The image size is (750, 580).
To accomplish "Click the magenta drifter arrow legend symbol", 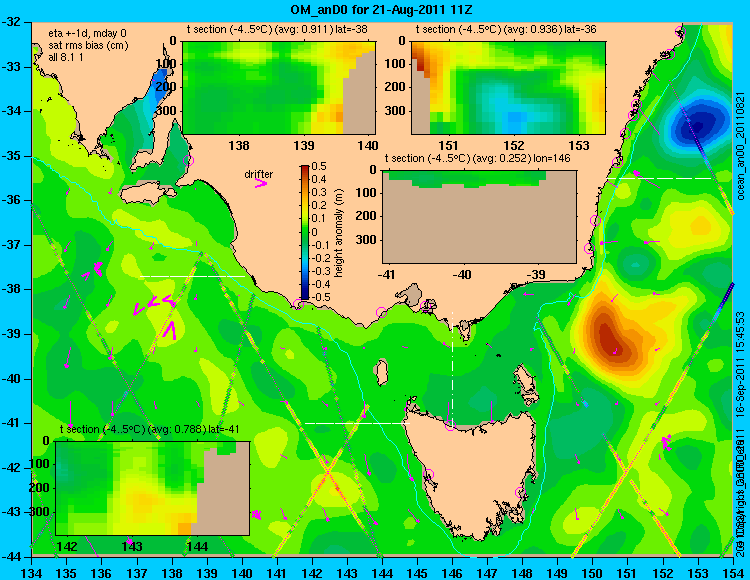I will coord(261,183).
